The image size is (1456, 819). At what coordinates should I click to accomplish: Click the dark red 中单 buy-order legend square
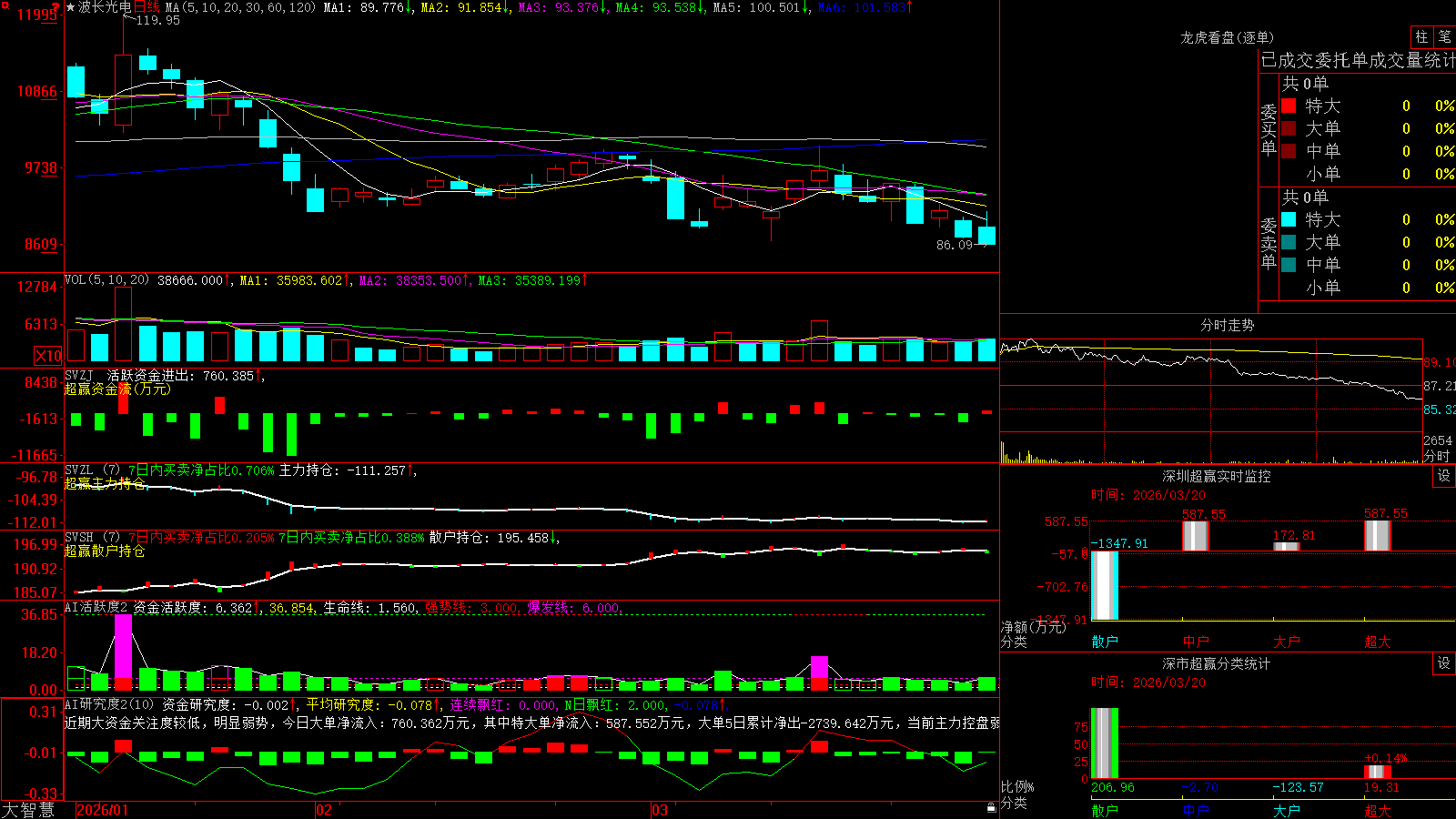(x=1289, y=151)
